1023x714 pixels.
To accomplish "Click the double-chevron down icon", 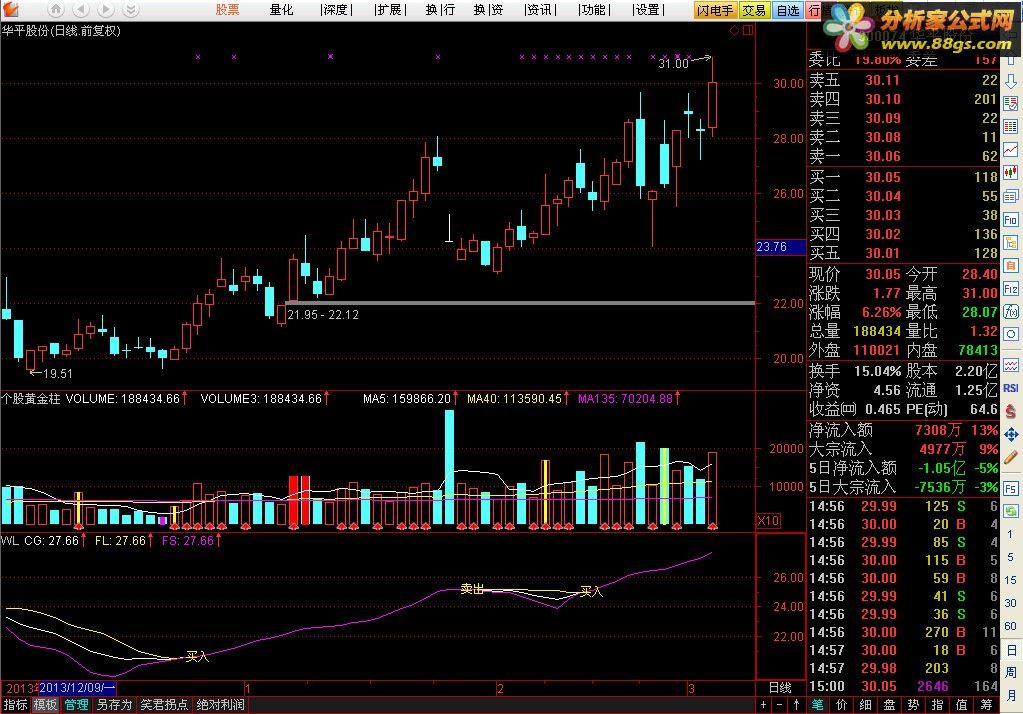I will [130, 10].
